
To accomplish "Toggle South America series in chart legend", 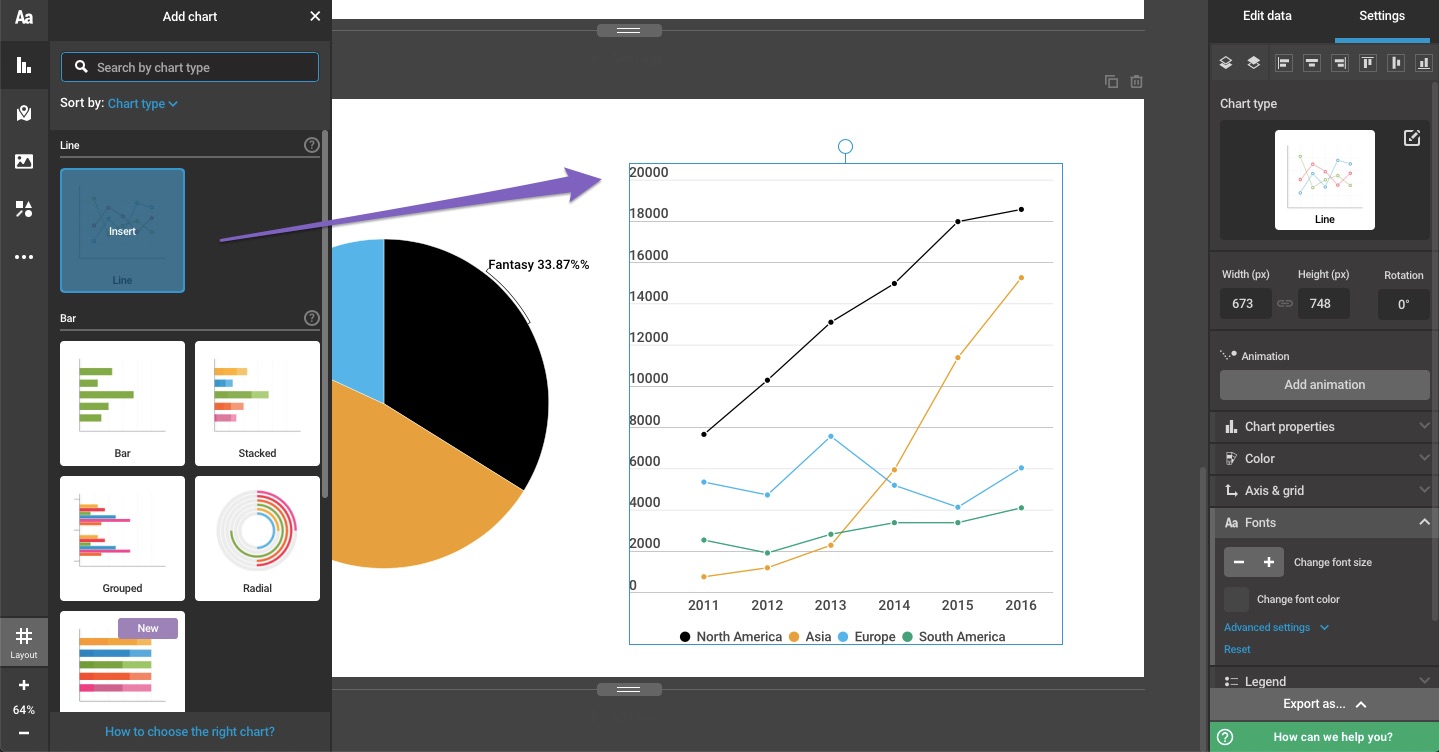I will (953, 636).
